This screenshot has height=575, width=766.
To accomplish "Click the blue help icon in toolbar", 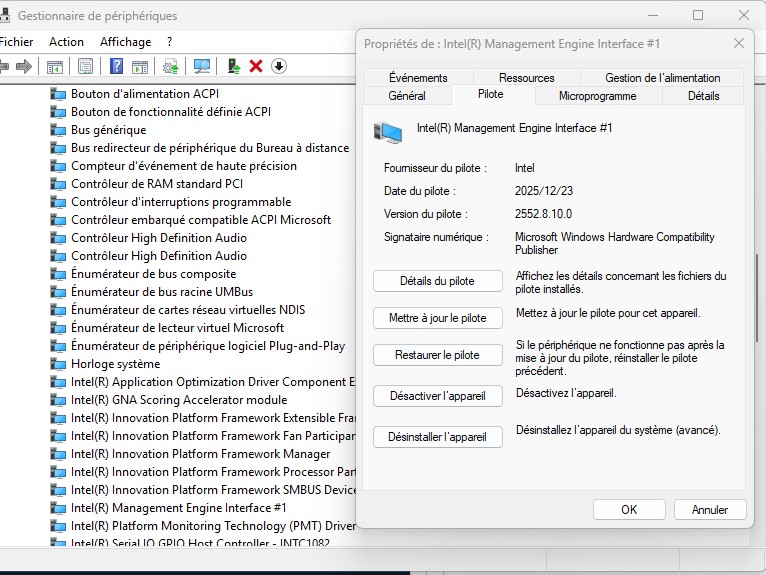I will [x=116, y=66].
